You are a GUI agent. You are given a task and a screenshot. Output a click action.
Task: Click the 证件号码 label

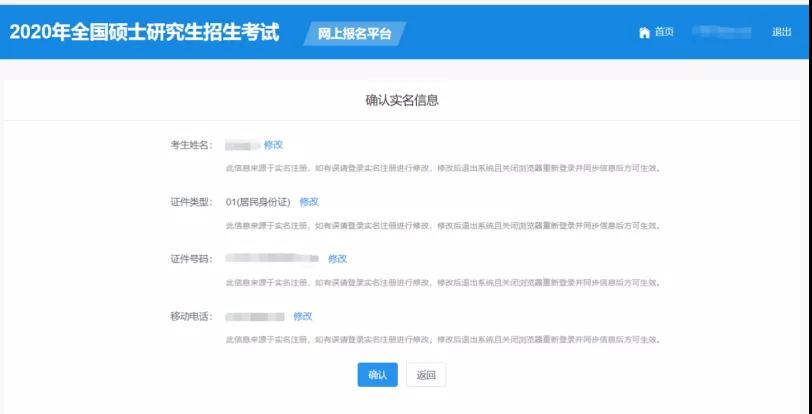pos(192,259)
